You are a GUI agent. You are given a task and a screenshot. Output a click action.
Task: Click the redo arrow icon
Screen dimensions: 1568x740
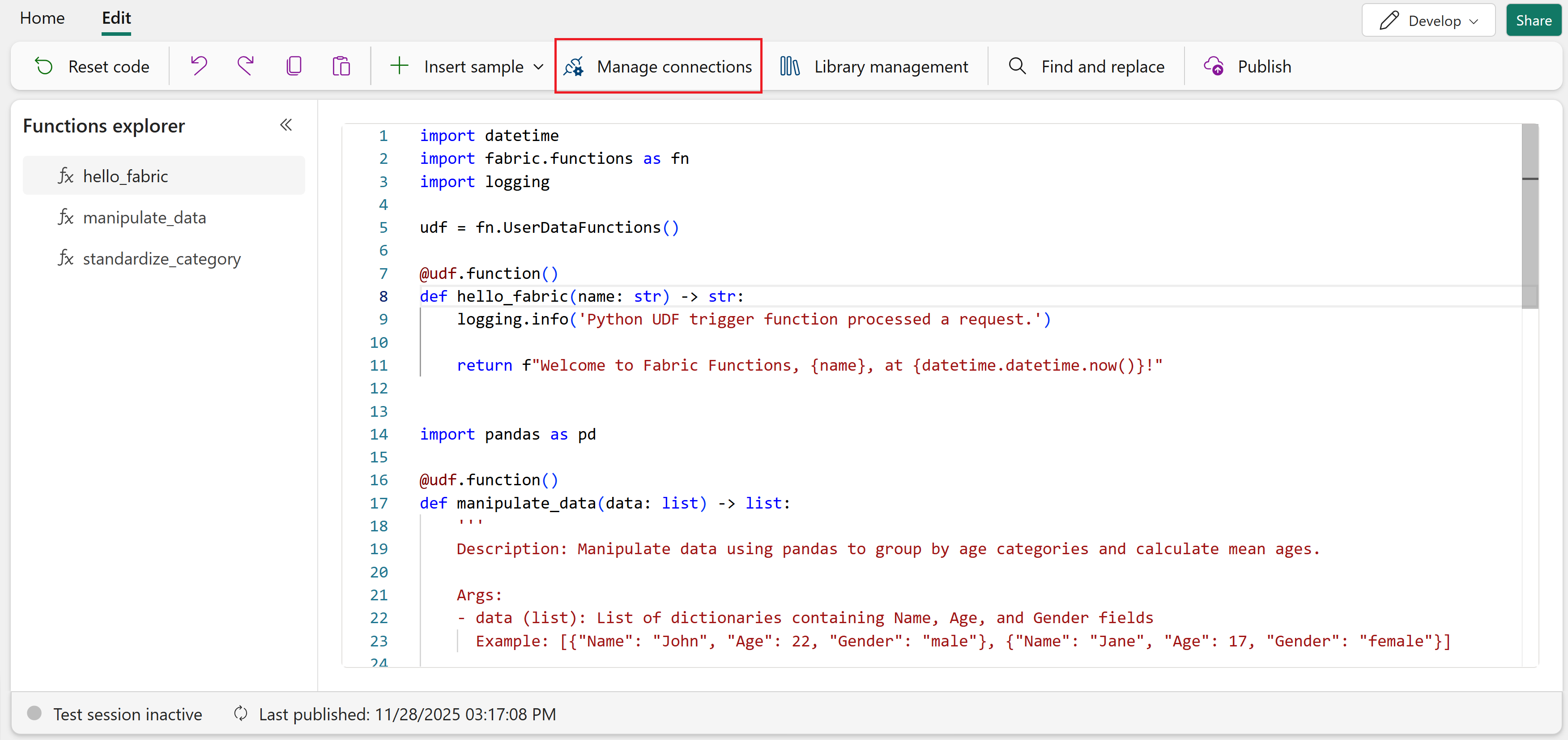pos(246,66)
